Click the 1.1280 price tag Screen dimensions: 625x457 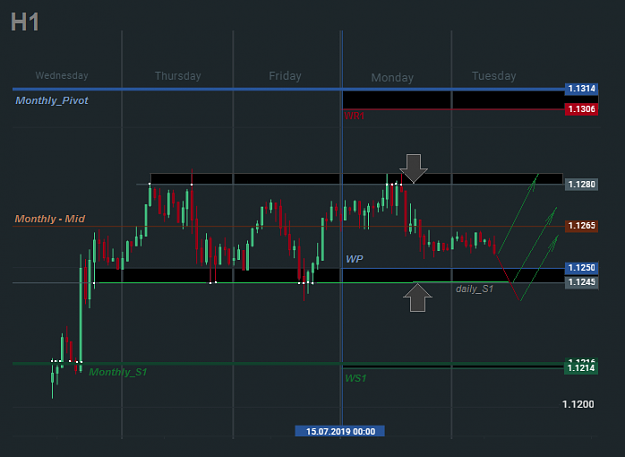tap(581, 184)
